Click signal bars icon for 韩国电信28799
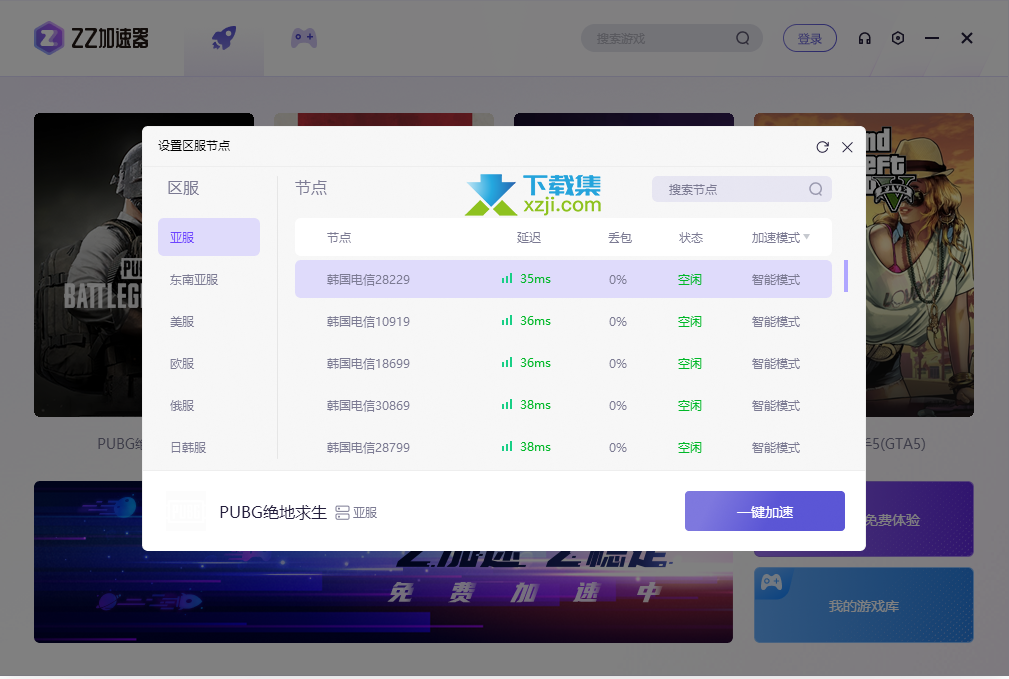The width and height of the screenshot is (1009, 679). 507,447
